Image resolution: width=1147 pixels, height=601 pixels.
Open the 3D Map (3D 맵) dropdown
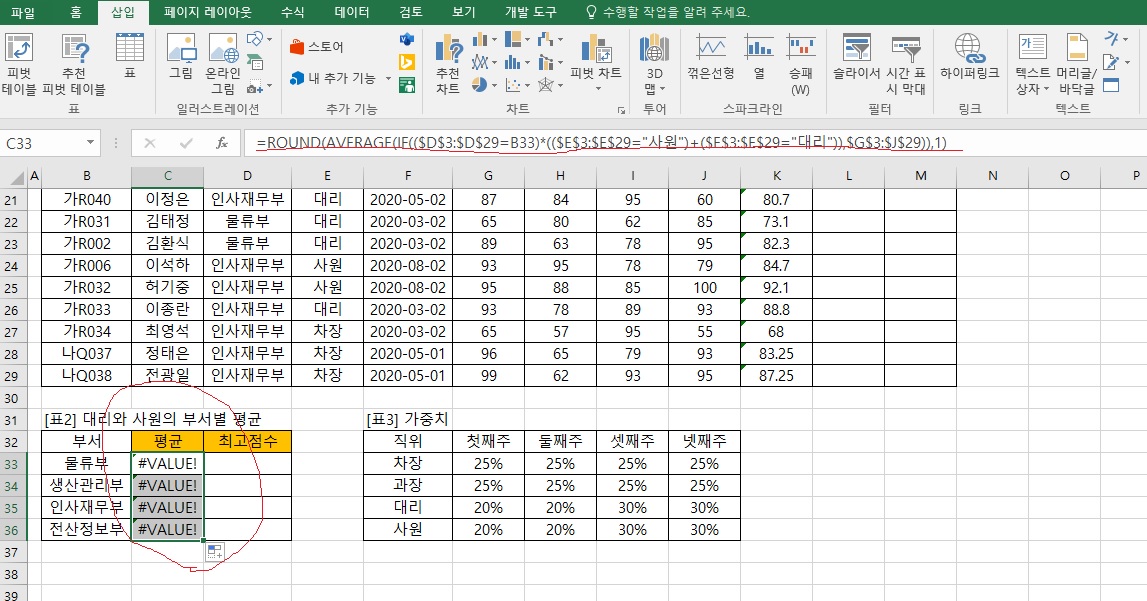(x=654, y=88)
